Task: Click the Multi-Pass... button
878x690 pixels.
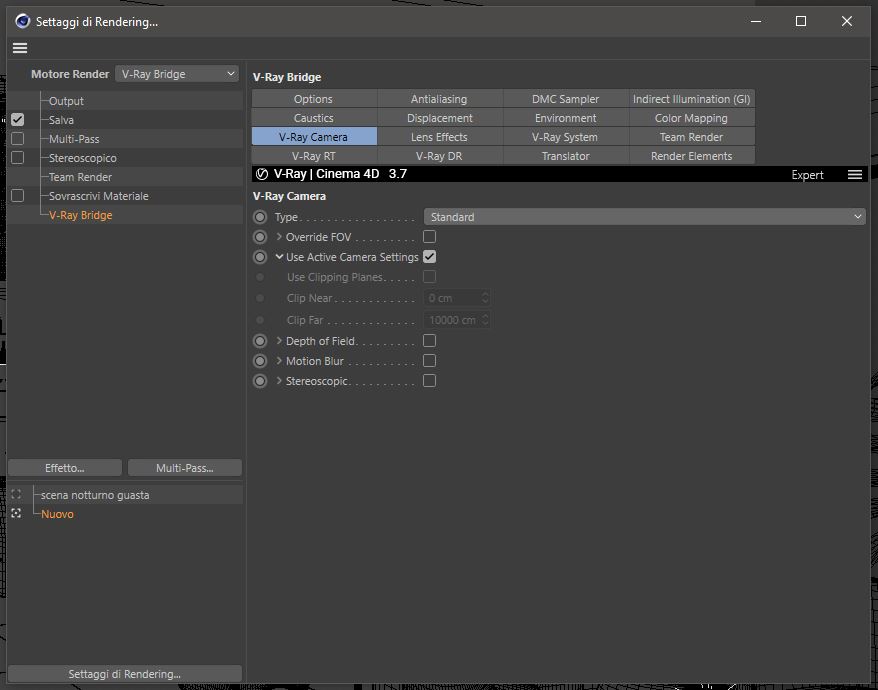Action: 185,468
